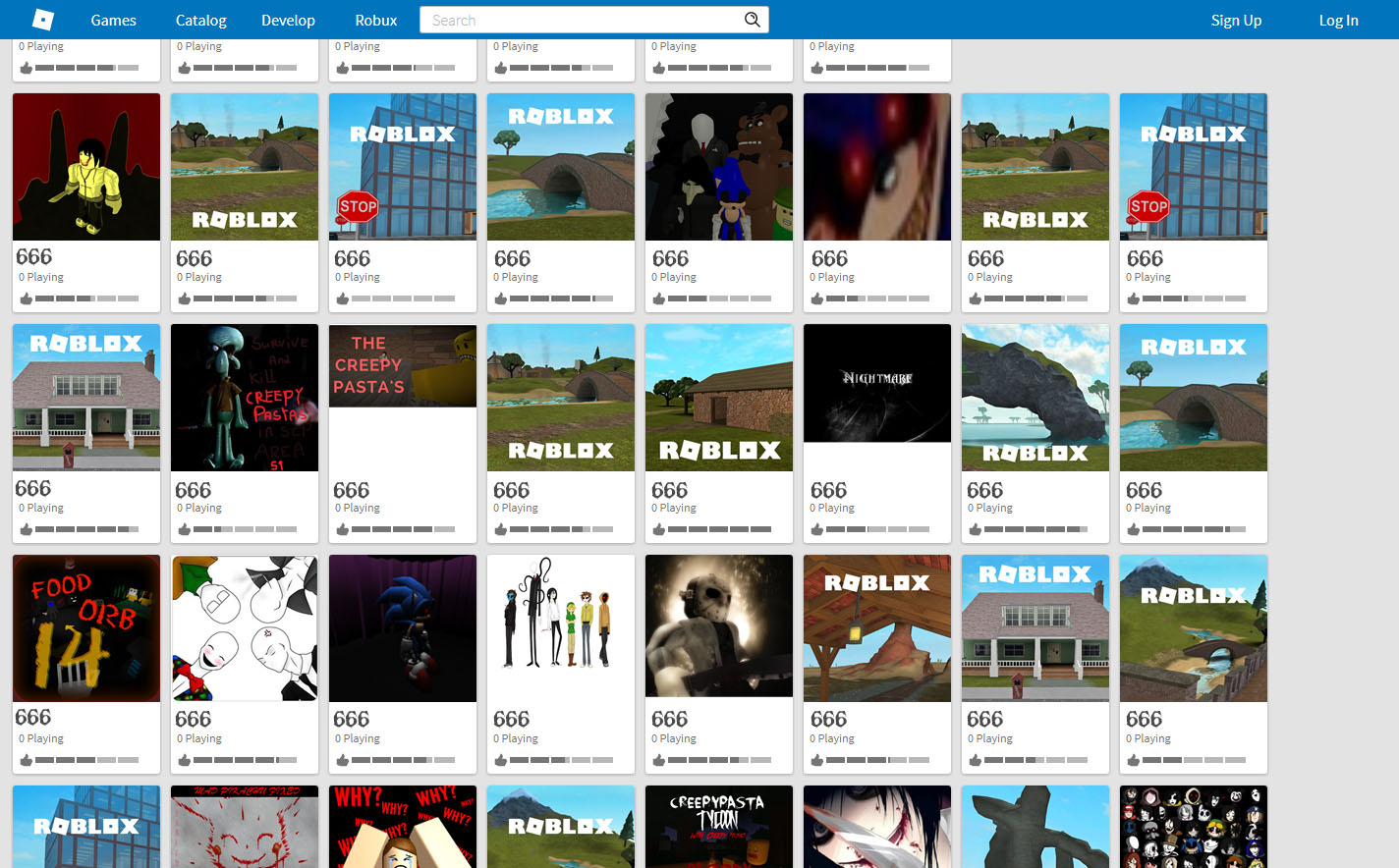Screen dimensions: 1399x868
Task: Open game with yellow character on red thumbnail
Action: pos(86,167)
